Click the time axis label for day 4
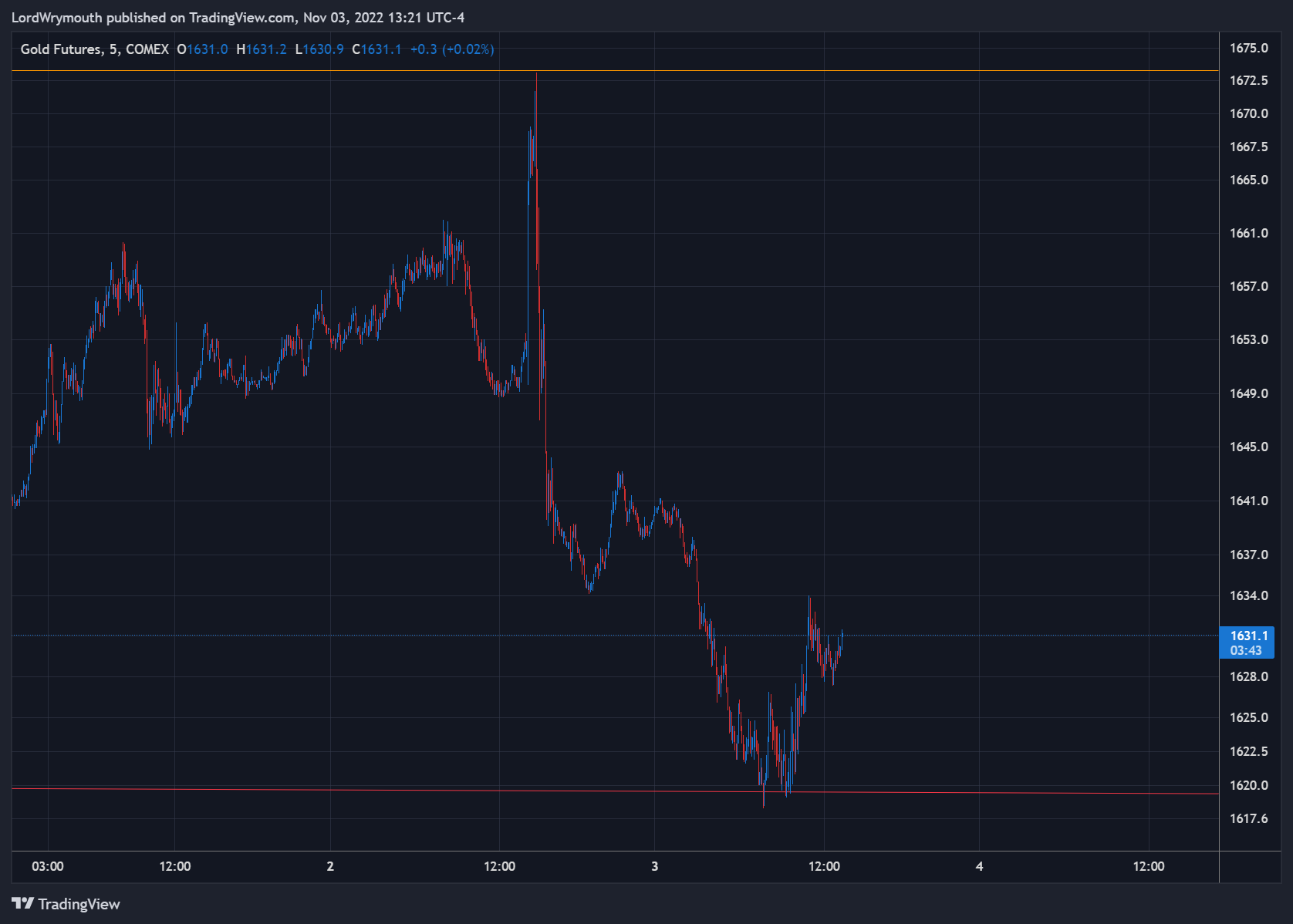Viewport: 1293px width, 924px height. click(x=979, y=866)
